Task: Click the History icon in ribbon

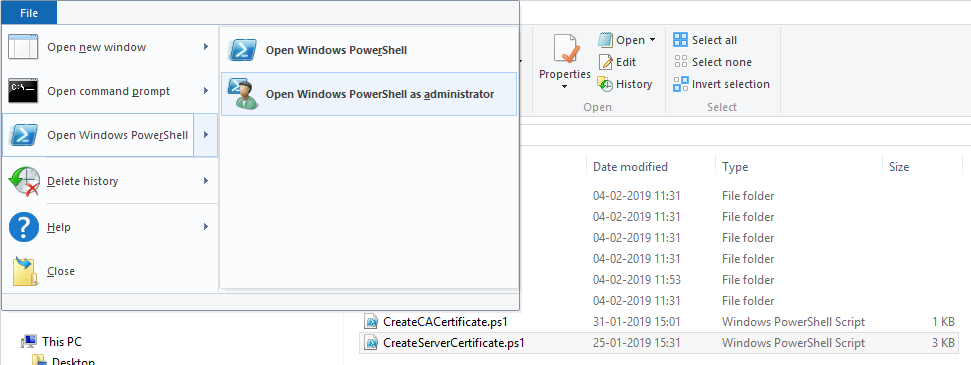Action: 606,84
